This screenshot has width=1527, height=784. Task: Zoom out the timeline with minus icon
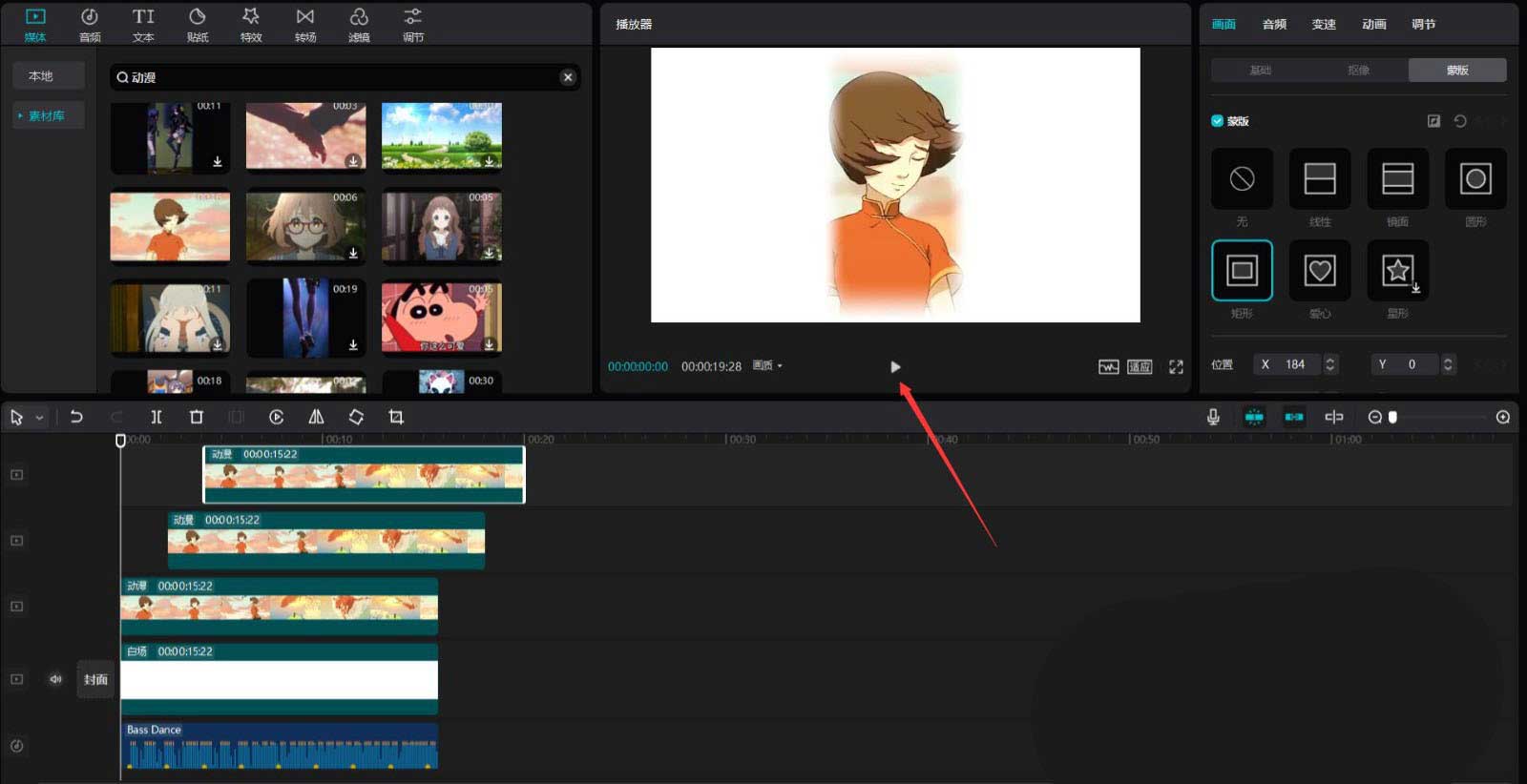[1374, 417]
